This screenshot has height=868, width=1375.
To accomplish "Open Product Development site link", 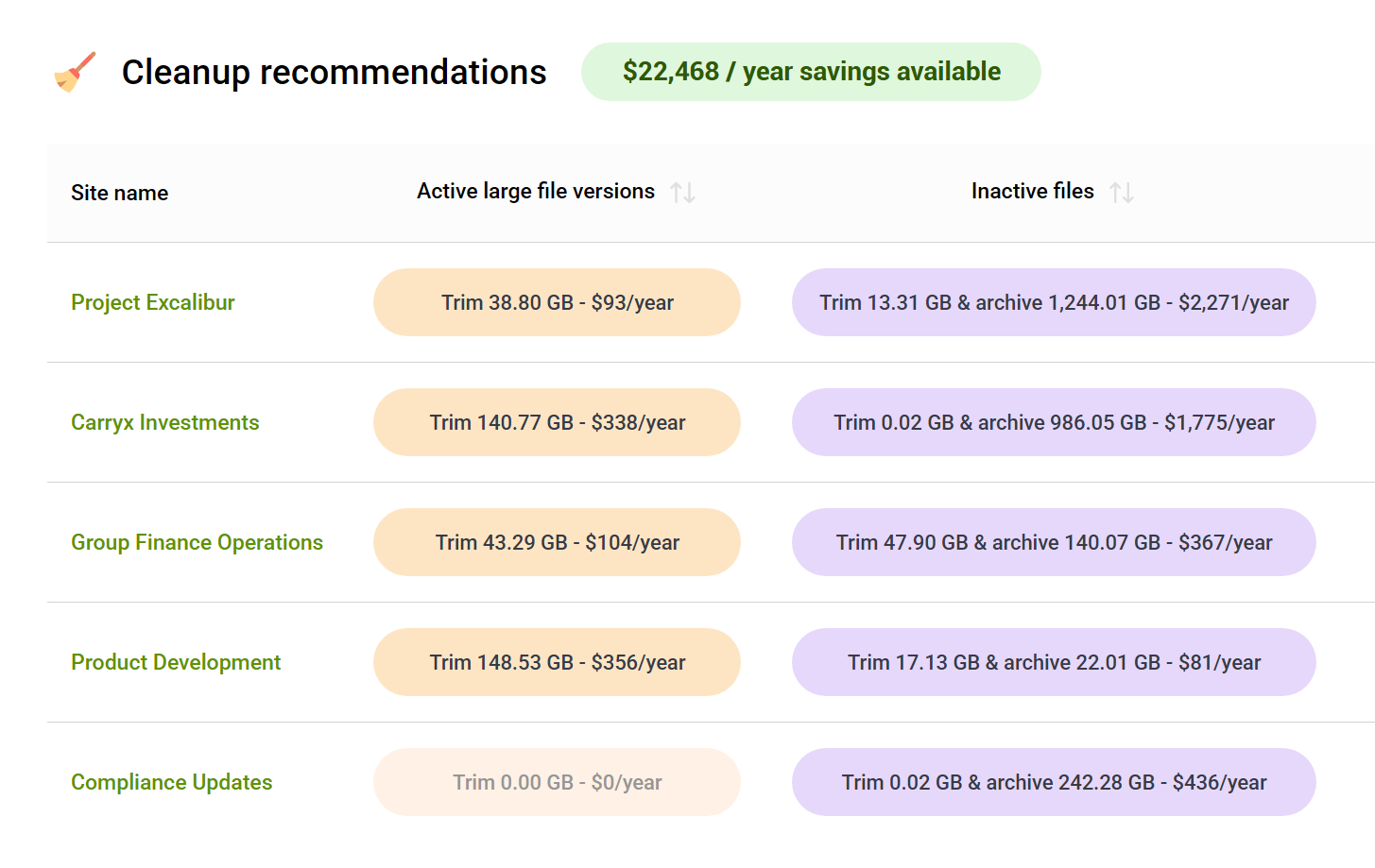I will pyautogui.click(x=176, y=662).
